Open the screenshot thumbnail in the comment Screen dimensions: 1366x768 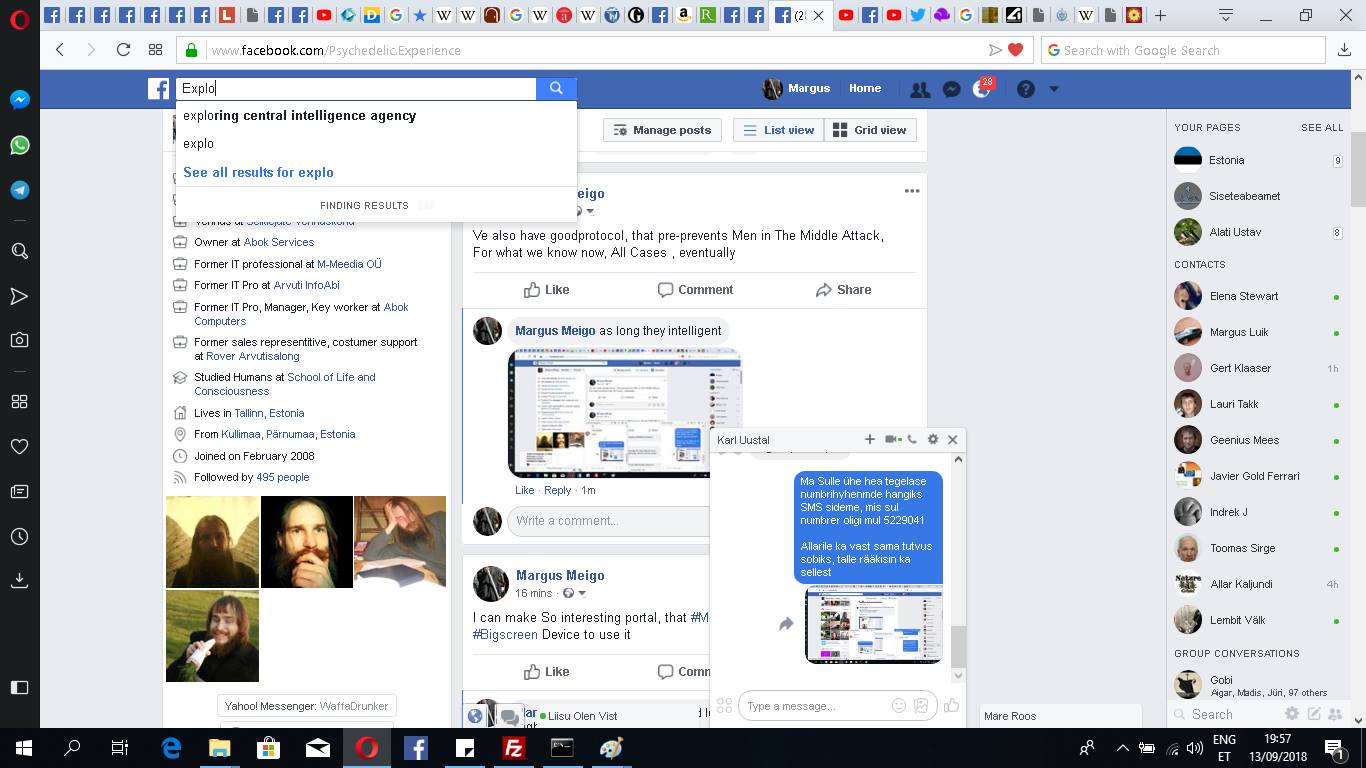(x=625, y=412)
